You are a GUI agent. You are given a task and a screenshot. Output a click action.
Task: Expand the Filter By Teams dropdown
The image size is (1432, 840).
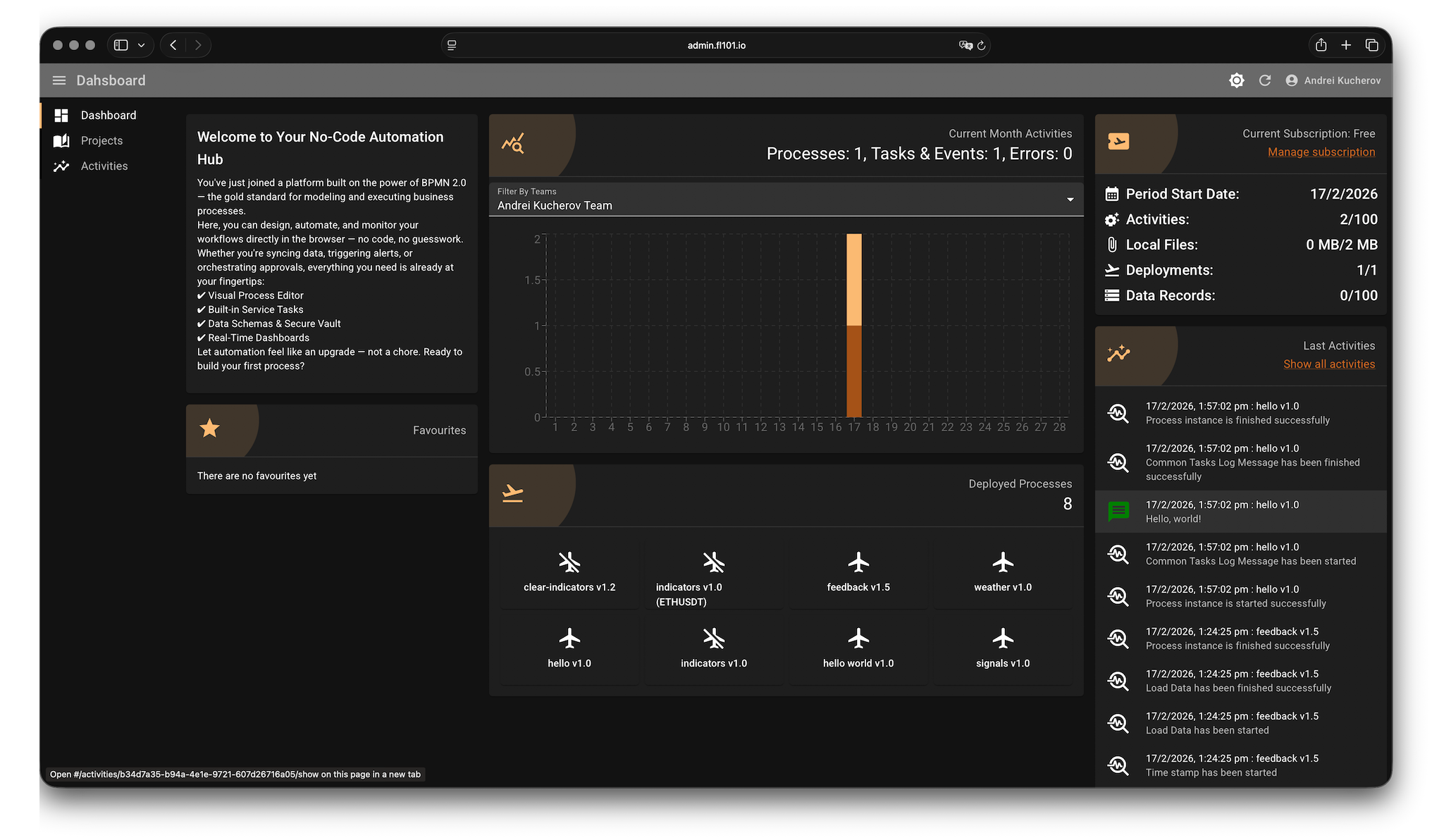tap(1070, 200)
